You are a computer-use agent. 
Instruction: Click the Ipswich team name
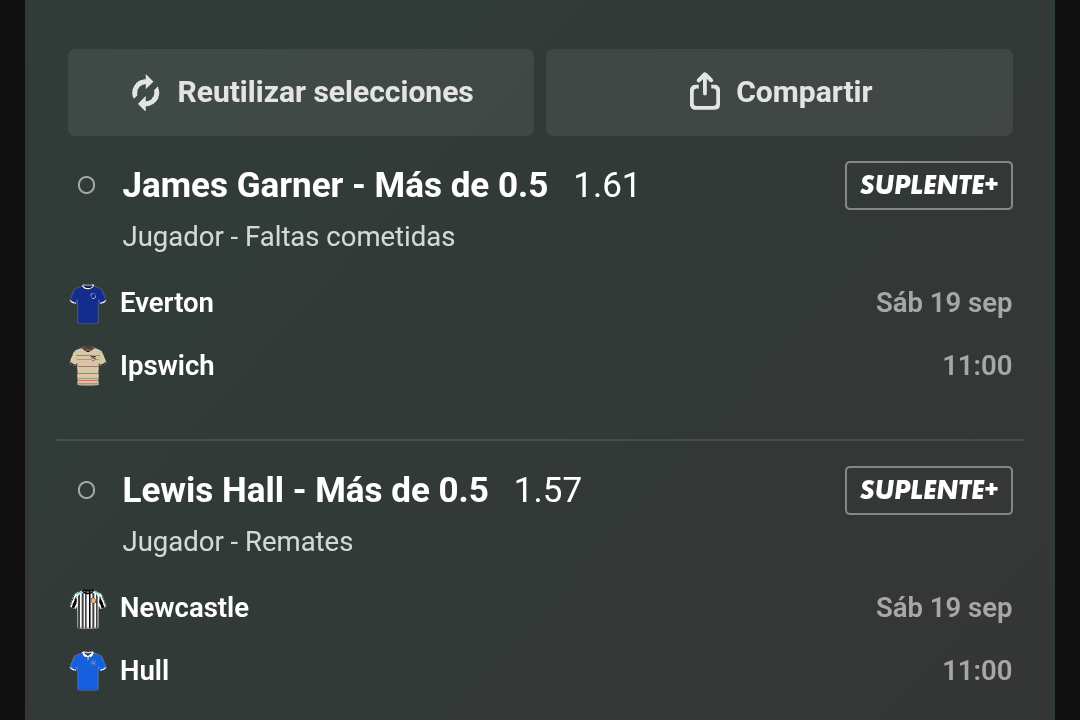(x=167, y=366)
